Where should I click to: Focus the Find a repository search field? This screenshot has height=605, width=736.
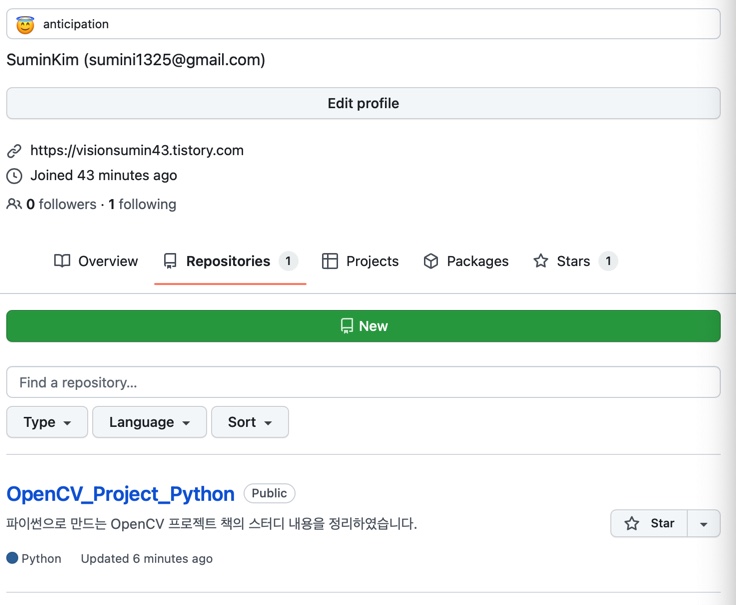pos(363,382)
